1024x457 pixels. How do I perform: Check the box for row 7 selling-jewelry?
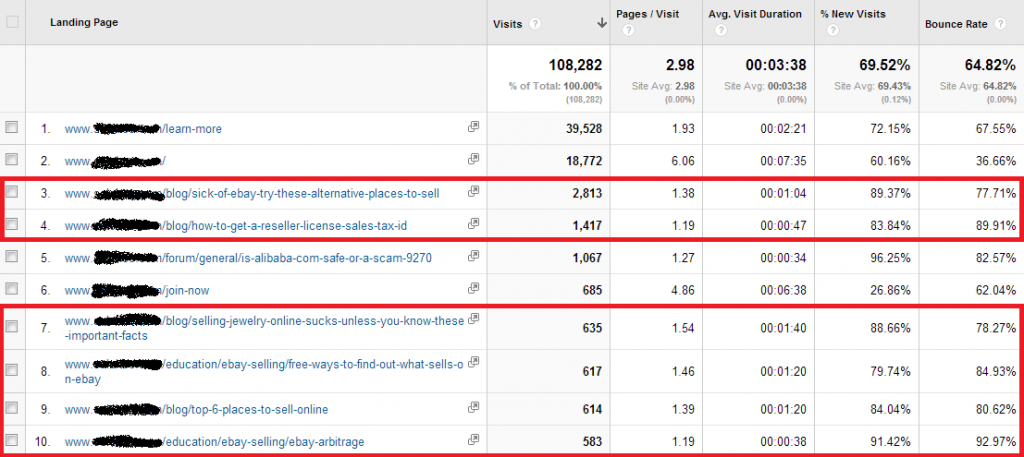point(12,326)
